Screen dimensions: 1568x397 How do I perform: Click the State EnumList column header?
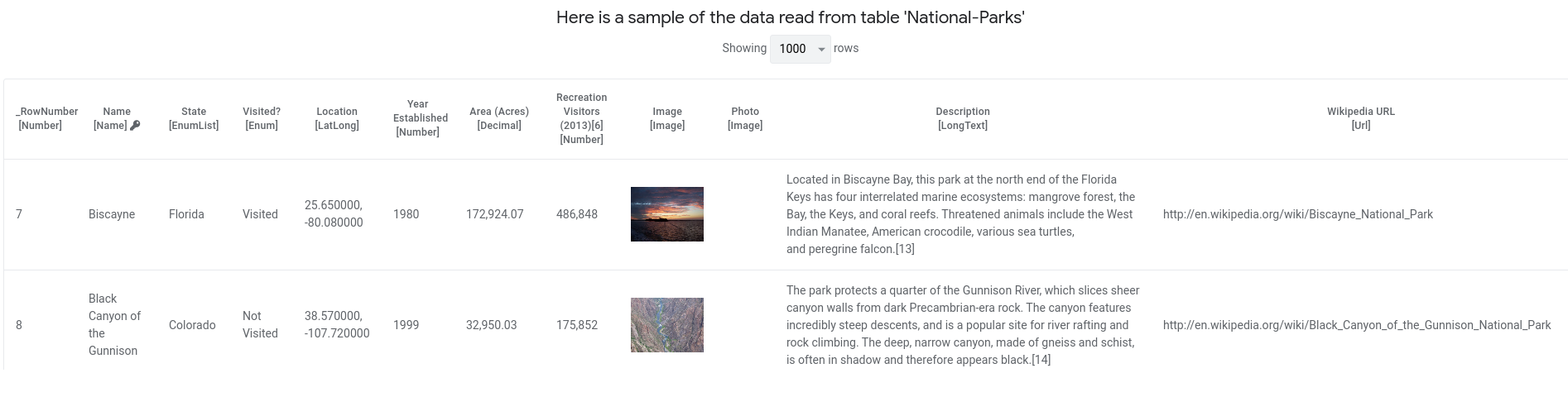click(x=194, y=118)
